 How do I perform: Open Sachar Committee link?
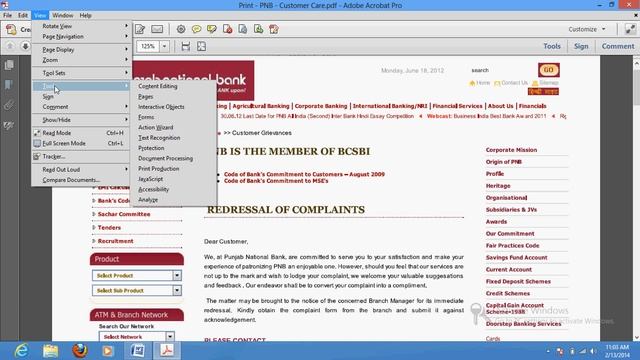click(x=124, y=214)
